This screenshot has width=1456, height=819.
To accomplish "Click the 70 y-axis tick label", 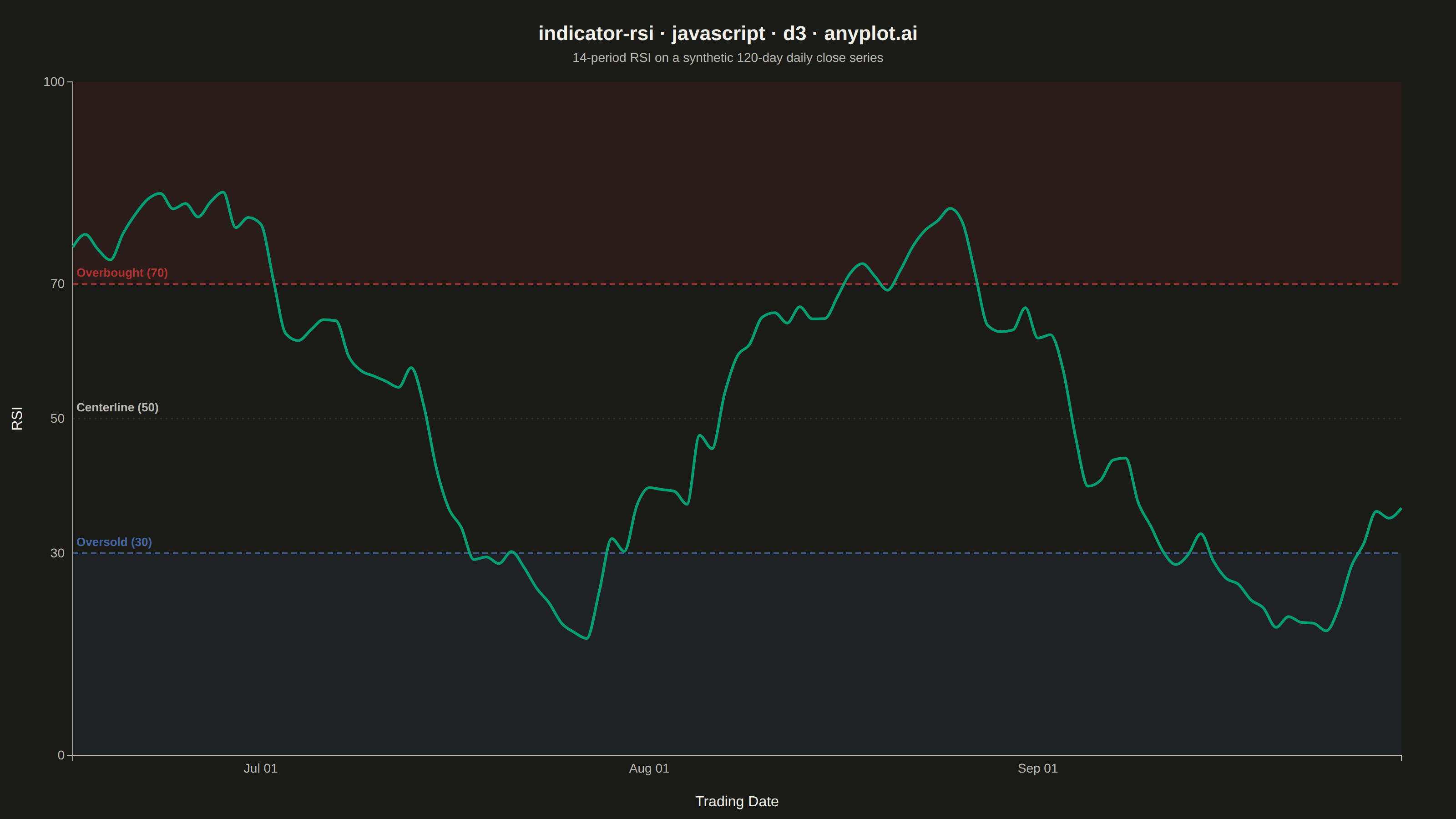I will click(58, 284).
